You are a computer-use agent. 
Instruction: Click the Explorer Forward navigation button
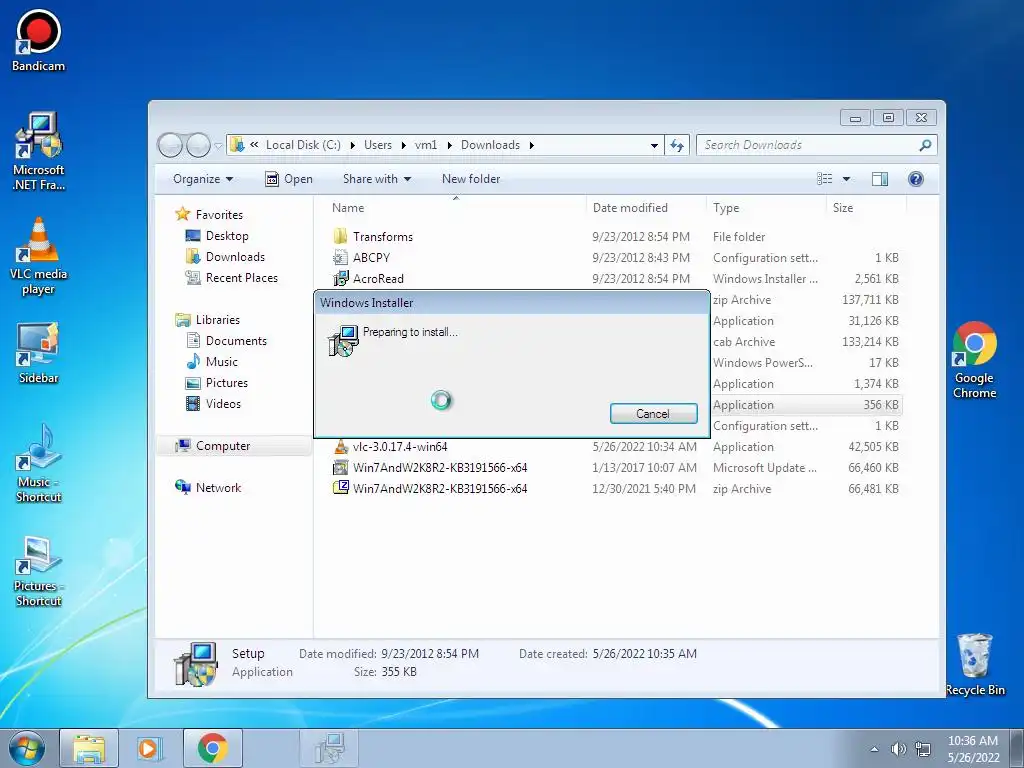click(198, 145)
